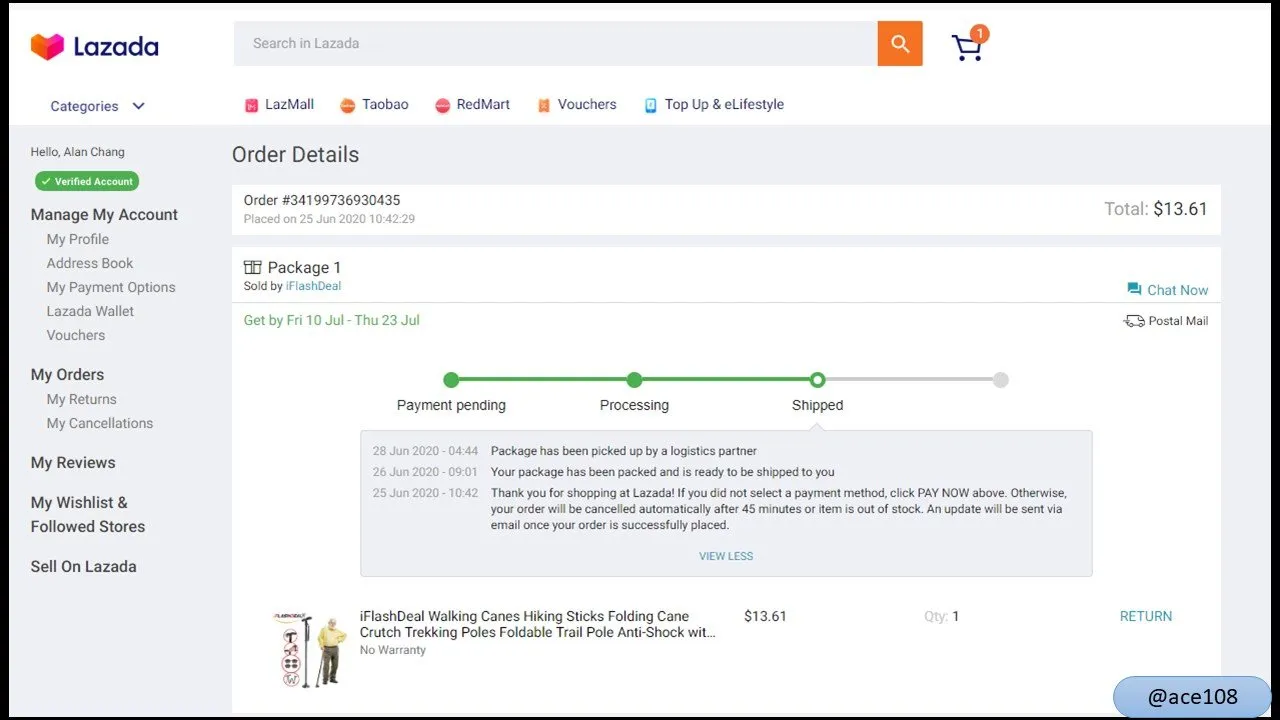Open the Categories menu label
Viewport: 1280px width, 720px height.
click(x=84, y=106)
